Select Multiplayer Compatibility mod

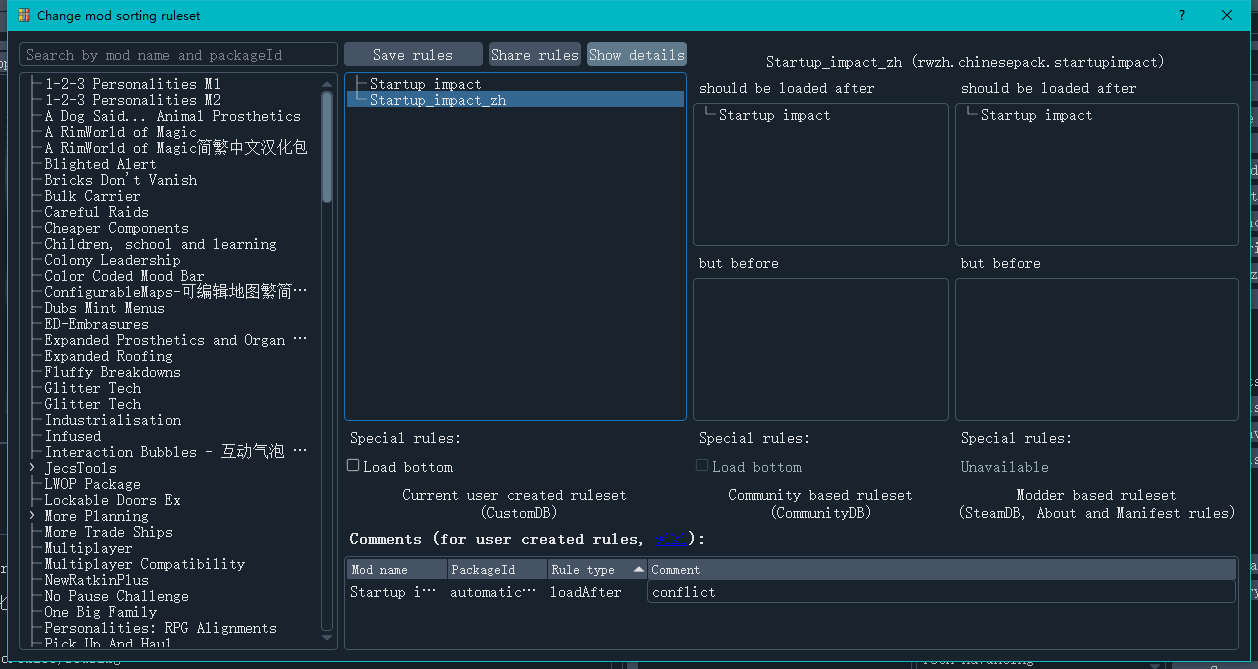point(144,564)
